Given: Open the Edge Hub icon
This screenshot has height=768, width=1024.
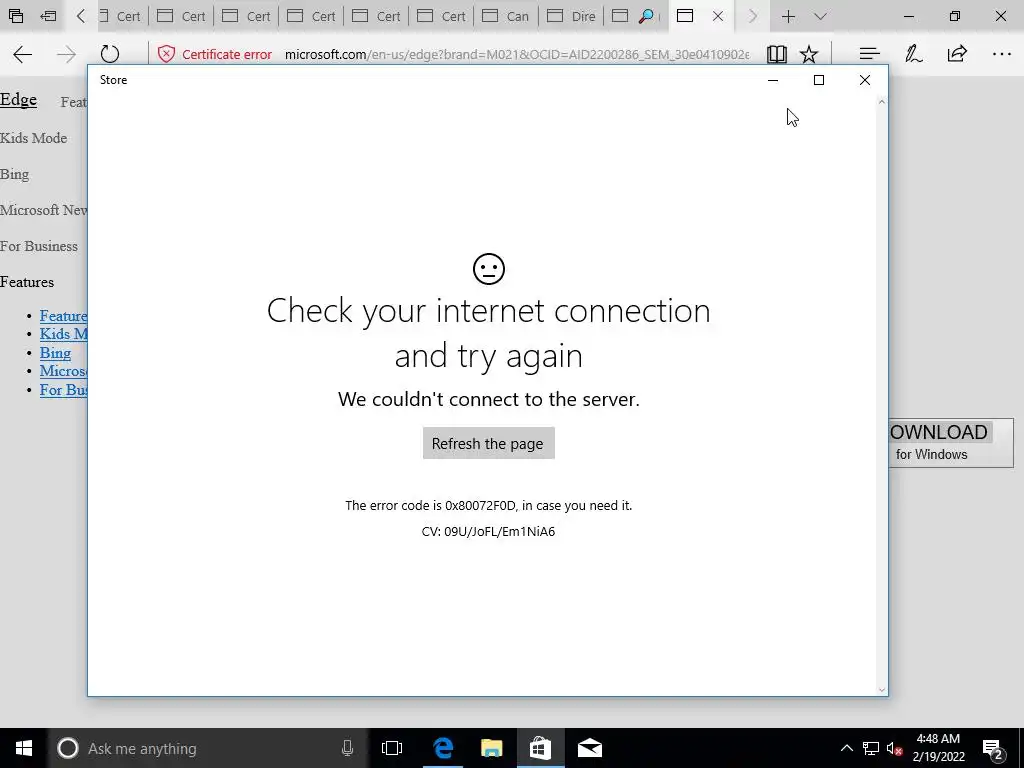Looking at the screenshot, I should point(869,54).
